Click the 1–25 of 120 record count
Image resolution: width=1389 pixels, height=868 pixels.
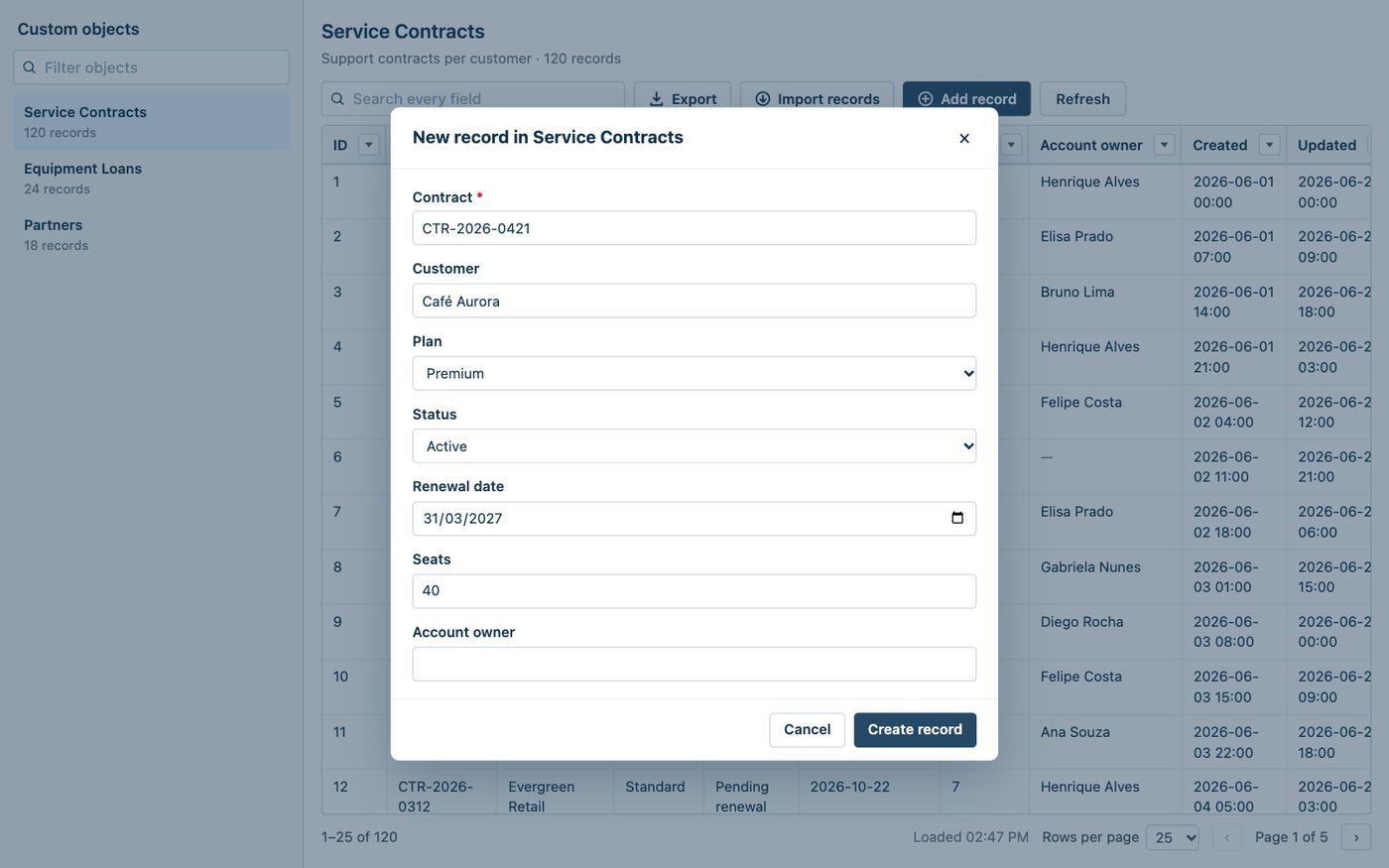359,837
